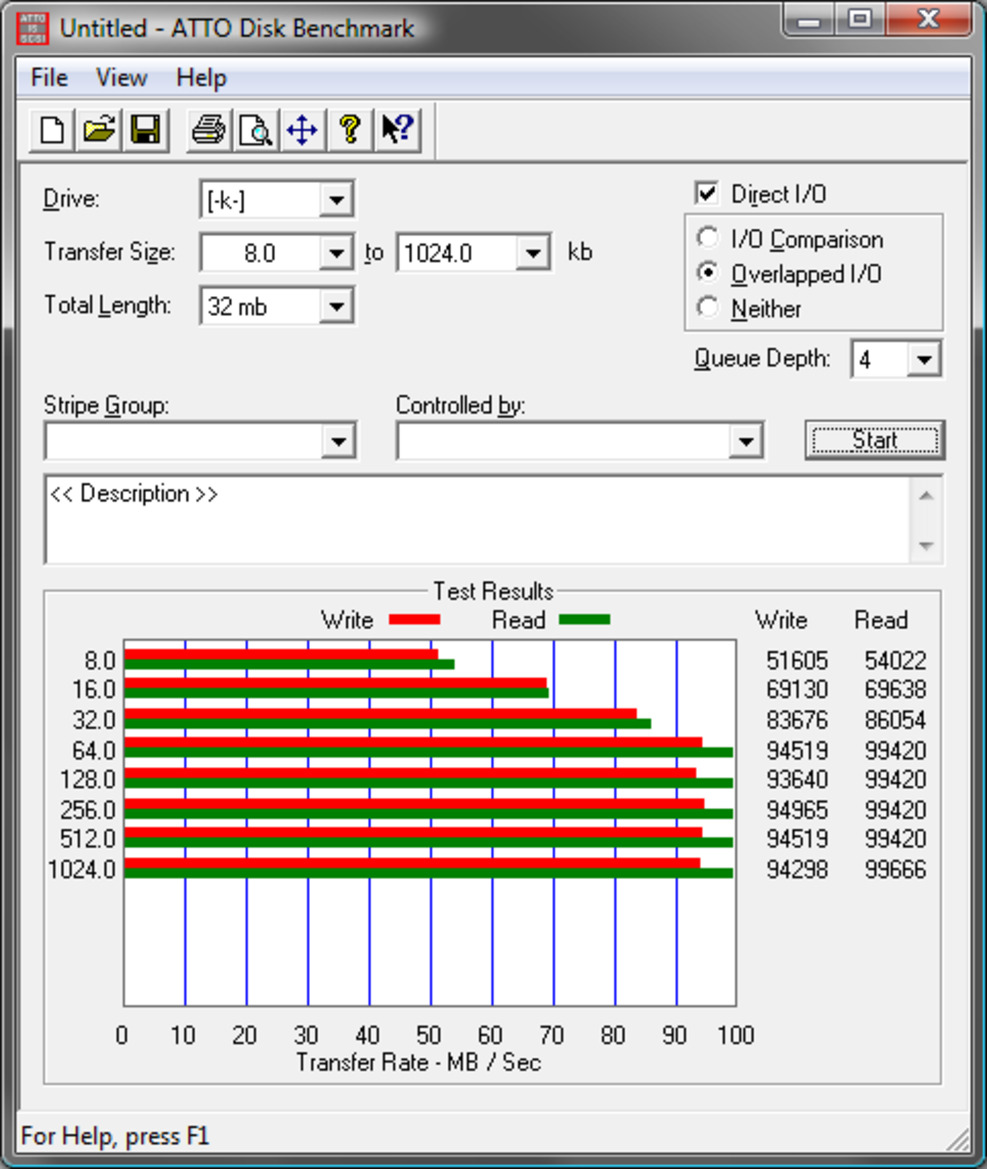Expand the minimum Transfer Size dropdown (8.0)

tap(336, 253)
